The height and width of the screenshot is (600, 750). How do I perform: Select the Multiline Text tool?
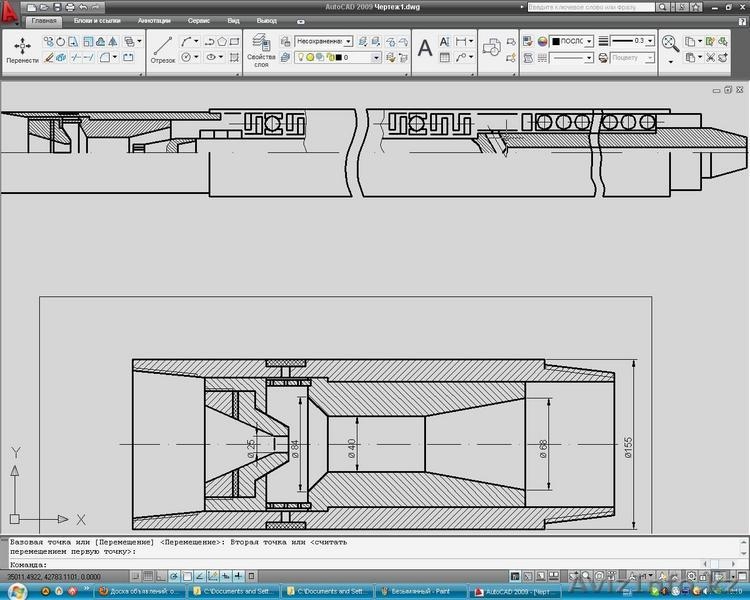[x=425, y=48]
